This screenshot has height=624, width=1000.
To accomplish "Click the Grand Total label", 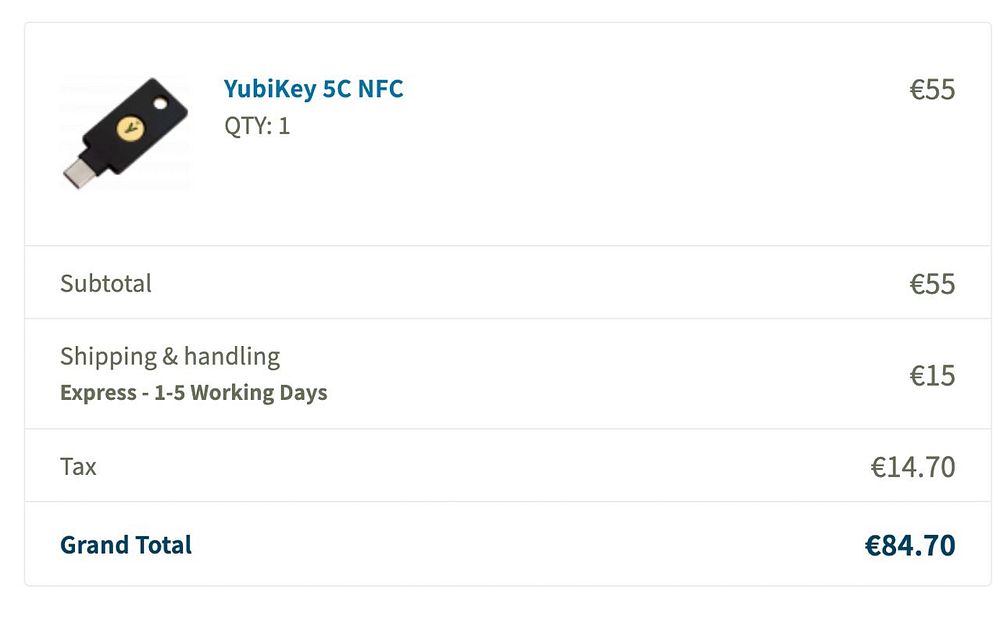I will [x=126, y=545].
